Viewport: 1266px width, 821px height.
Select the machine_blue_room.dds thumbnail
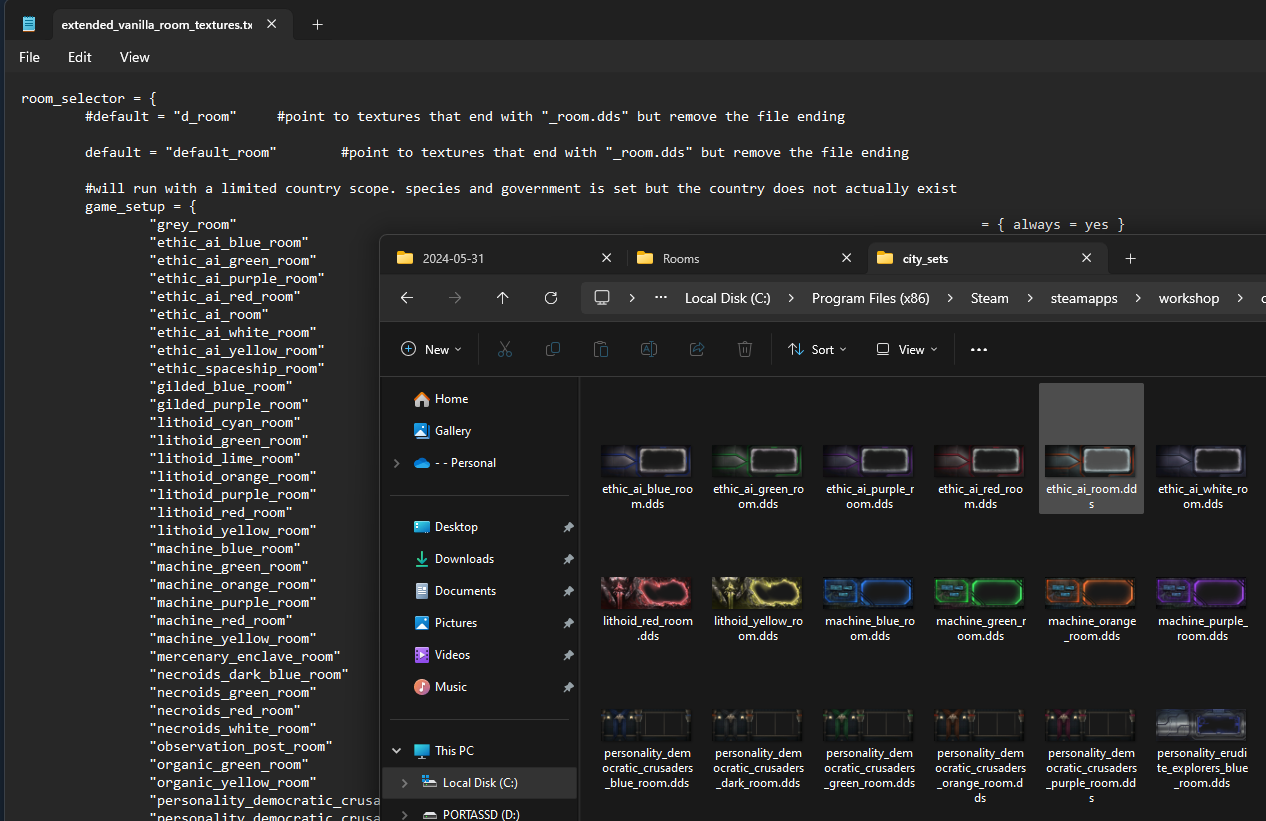click(x=869, y=609)
